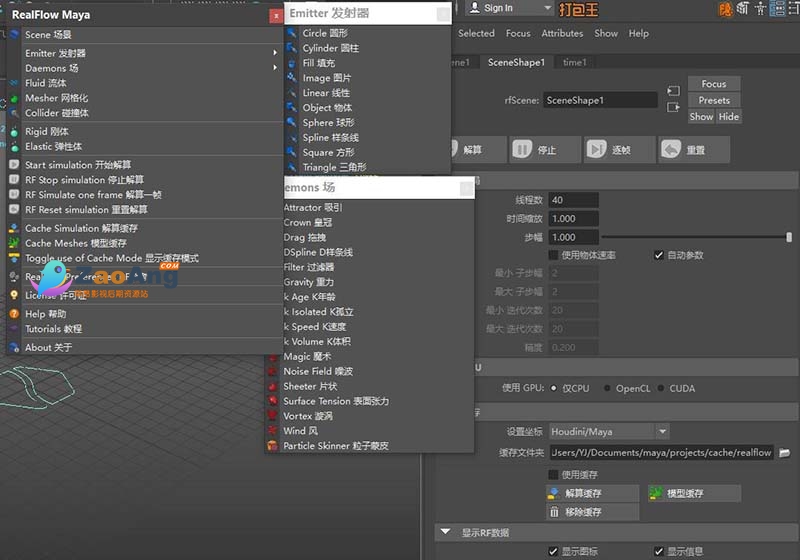Open Tutorials 教程 entry
This screenshot has height=560, width=800.
click(54, 329)
